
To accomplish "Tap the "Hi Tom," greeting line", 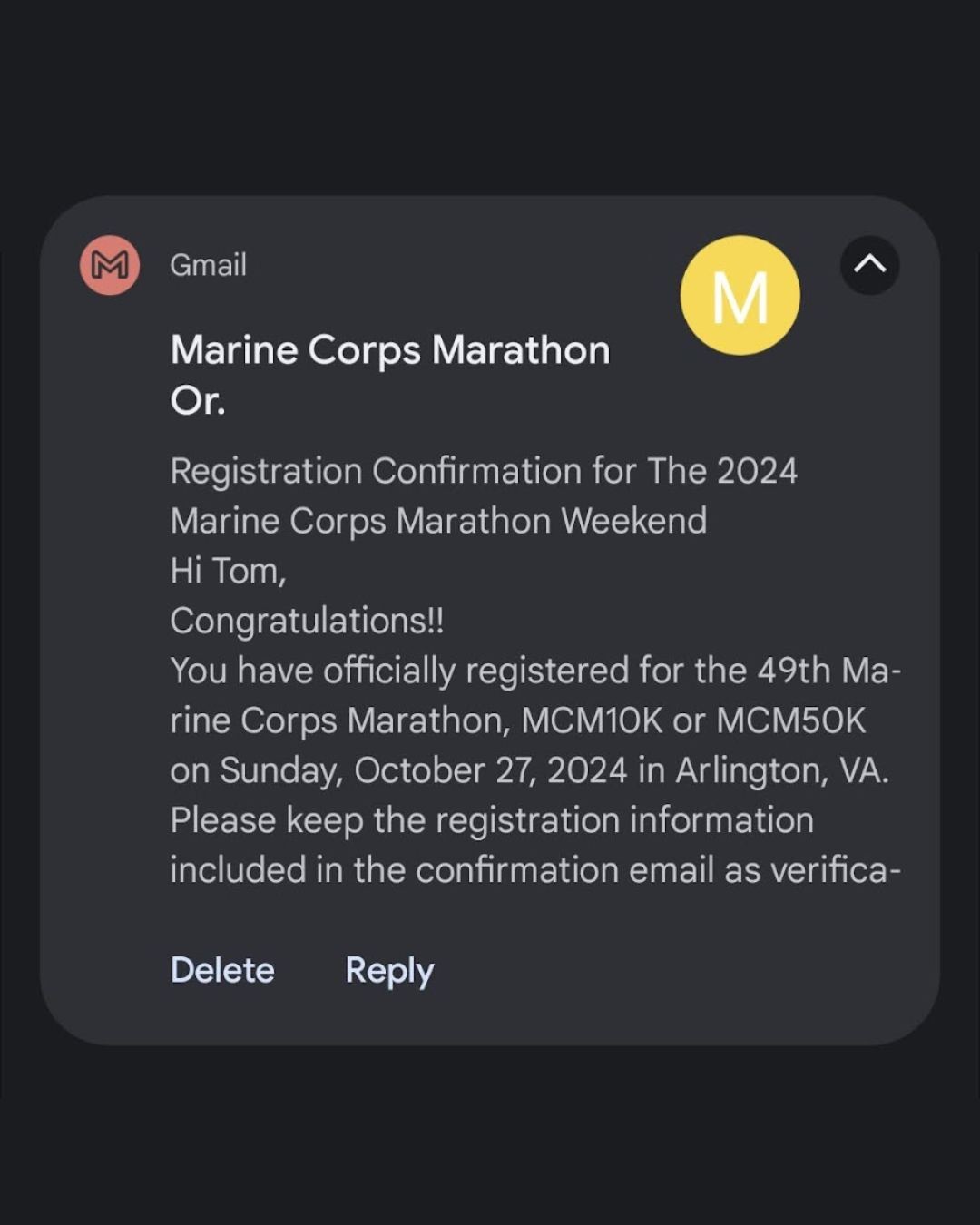I will pos(228,571).
